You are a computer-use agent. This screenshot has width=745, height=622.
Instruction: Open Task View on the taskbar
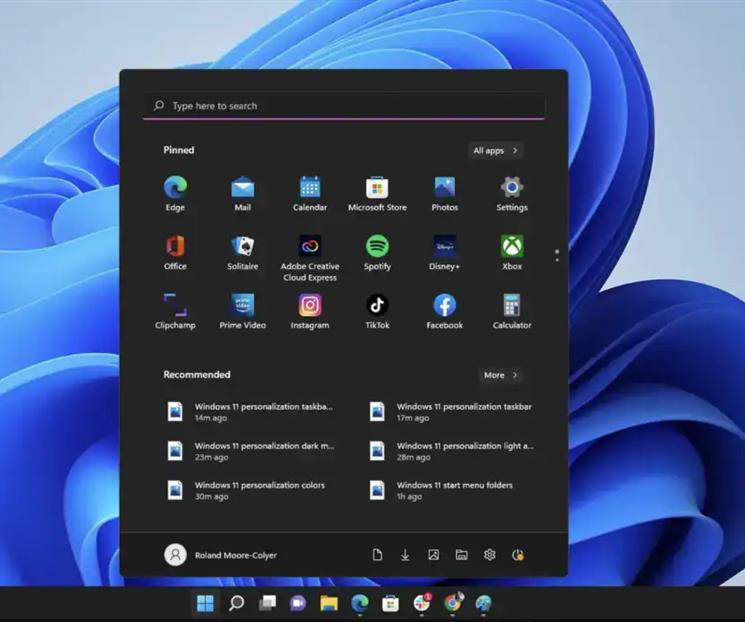[267, 603]
